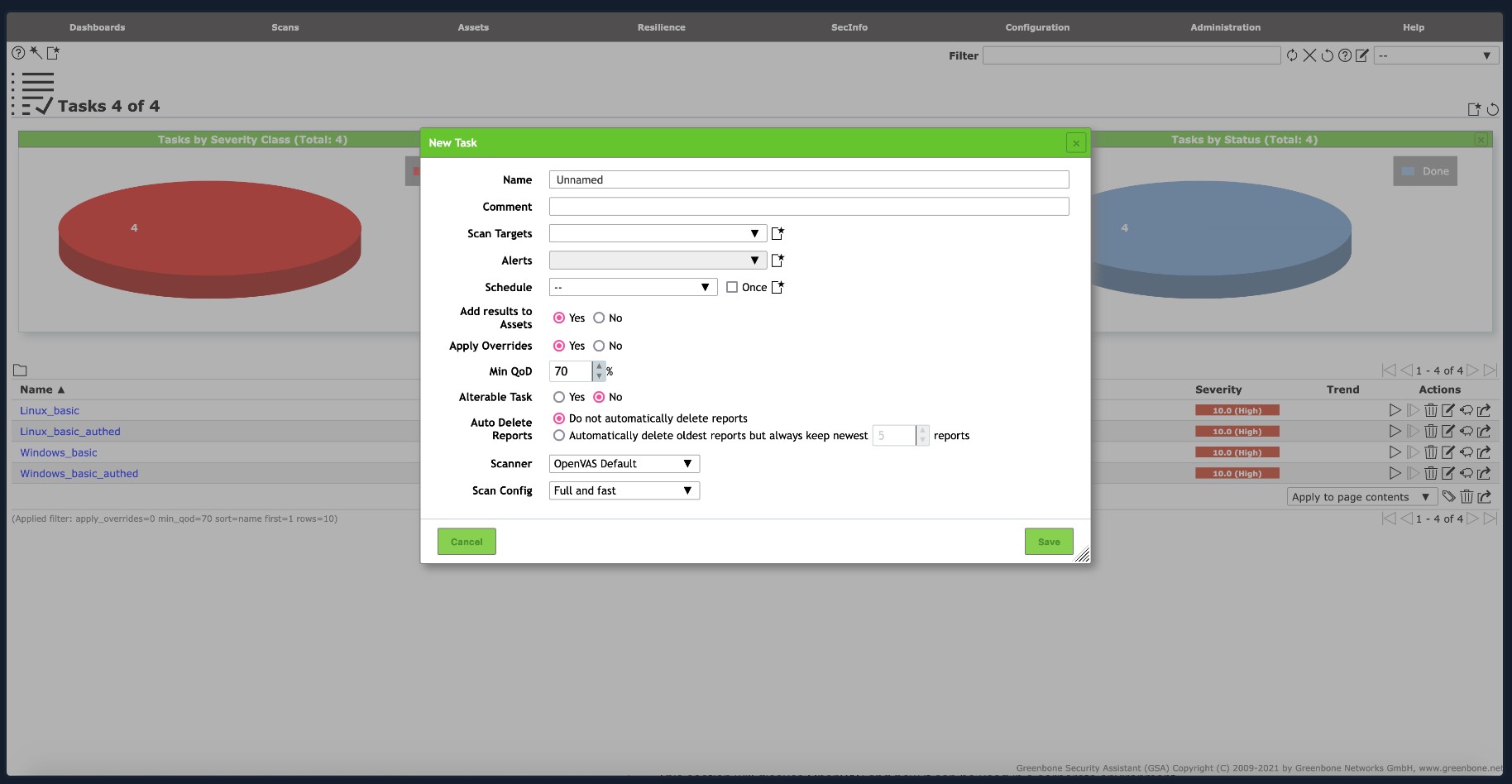Open the Schedule dropdown
Screen dimensions: 1512x784
coord(633,287)
